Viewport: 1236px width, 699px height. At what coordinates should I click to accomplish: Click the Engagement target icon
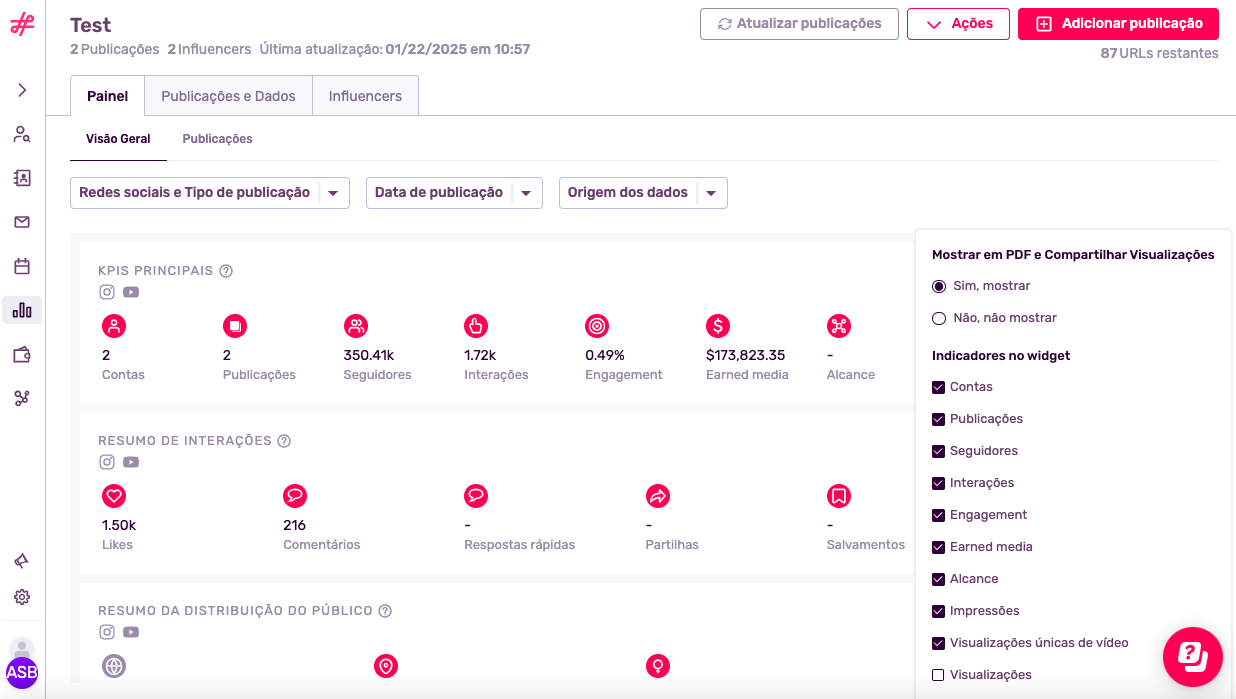coord(597,325)
